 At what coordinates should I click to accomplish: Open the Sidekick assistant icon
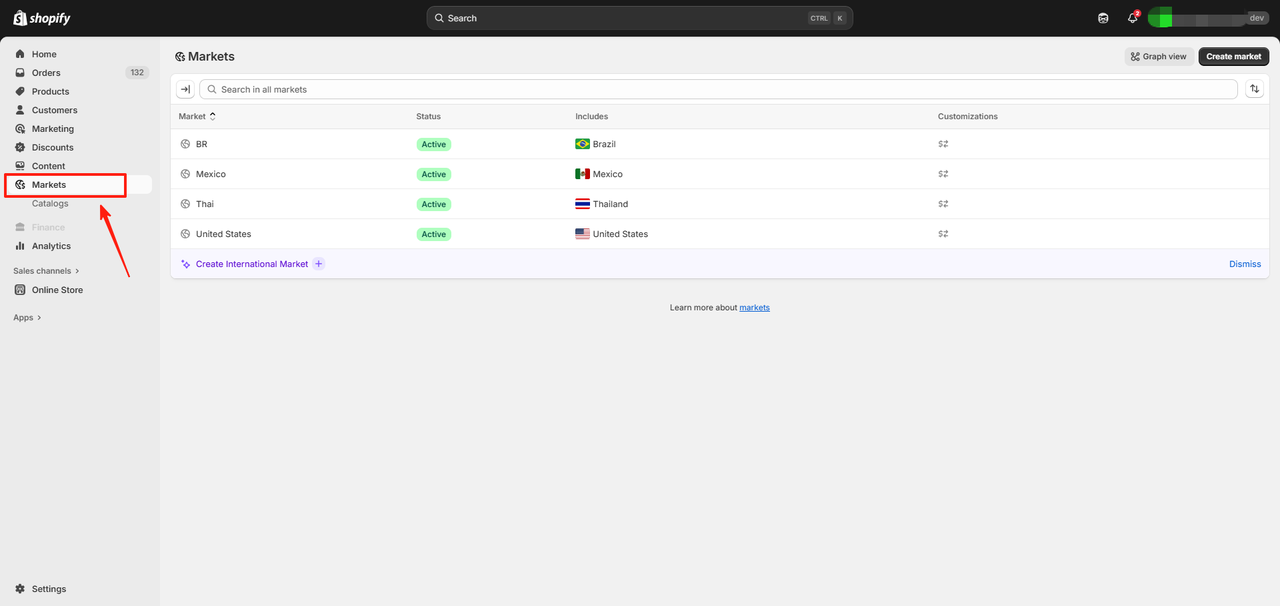coord(1103,18)
